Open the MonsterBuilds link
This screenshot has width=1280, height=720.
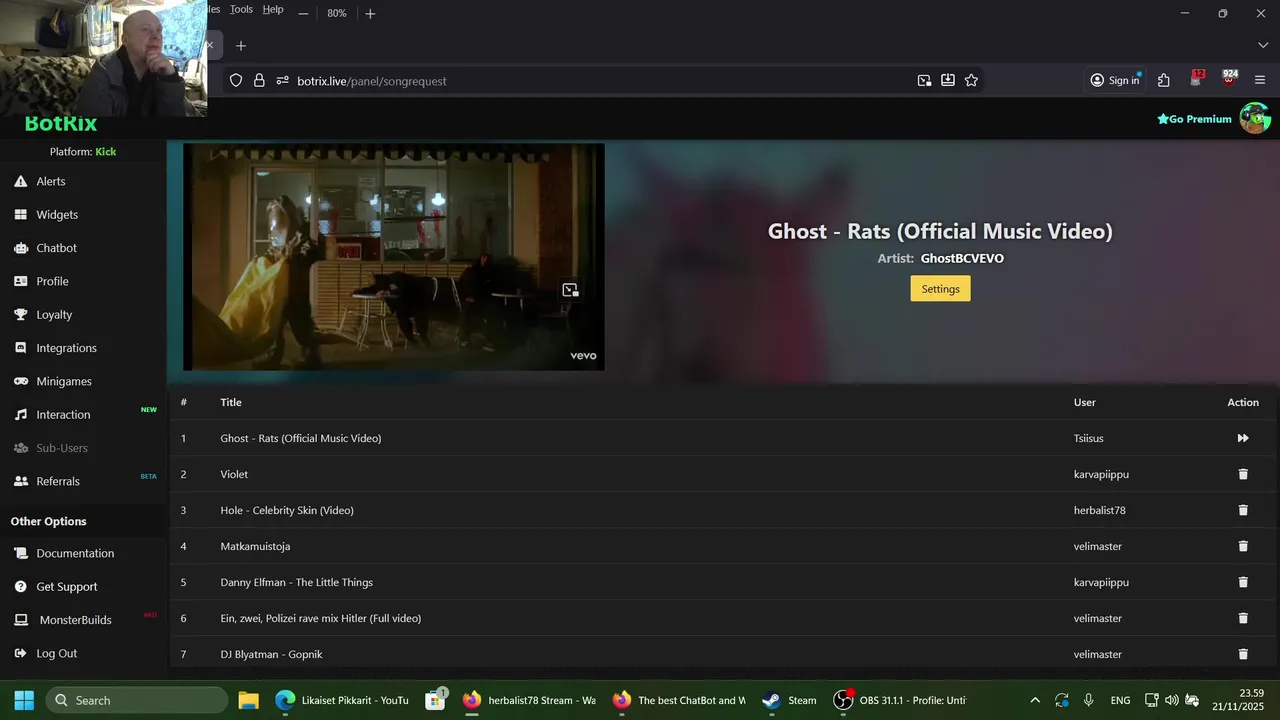tap(75, 620)
